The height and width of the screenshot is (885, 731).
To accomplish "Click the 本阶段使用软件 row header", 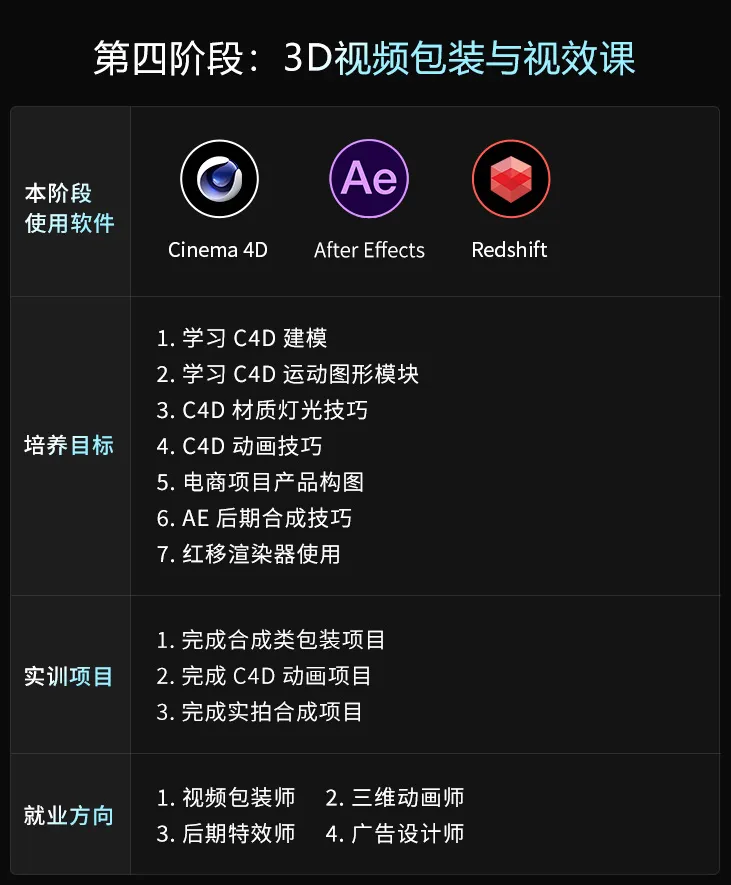I will [x=70, y=208].
